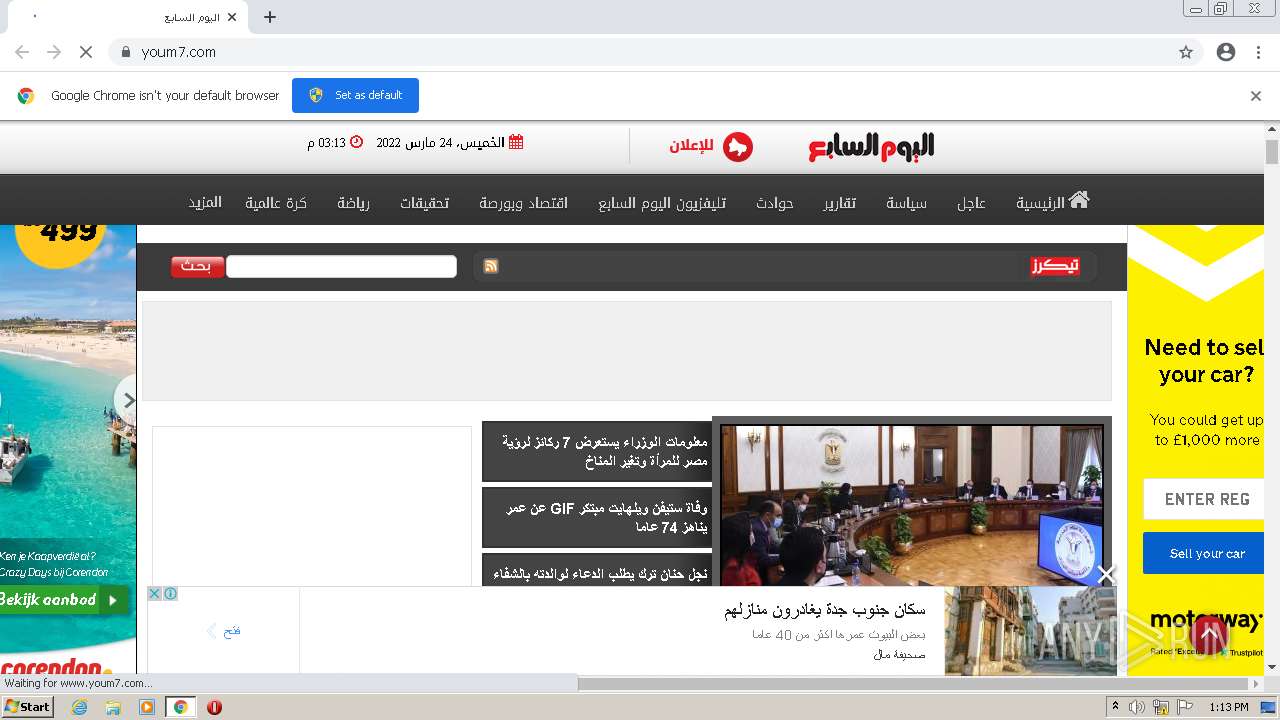
Task: Open سياسة politics section
Action: point(906,203)
